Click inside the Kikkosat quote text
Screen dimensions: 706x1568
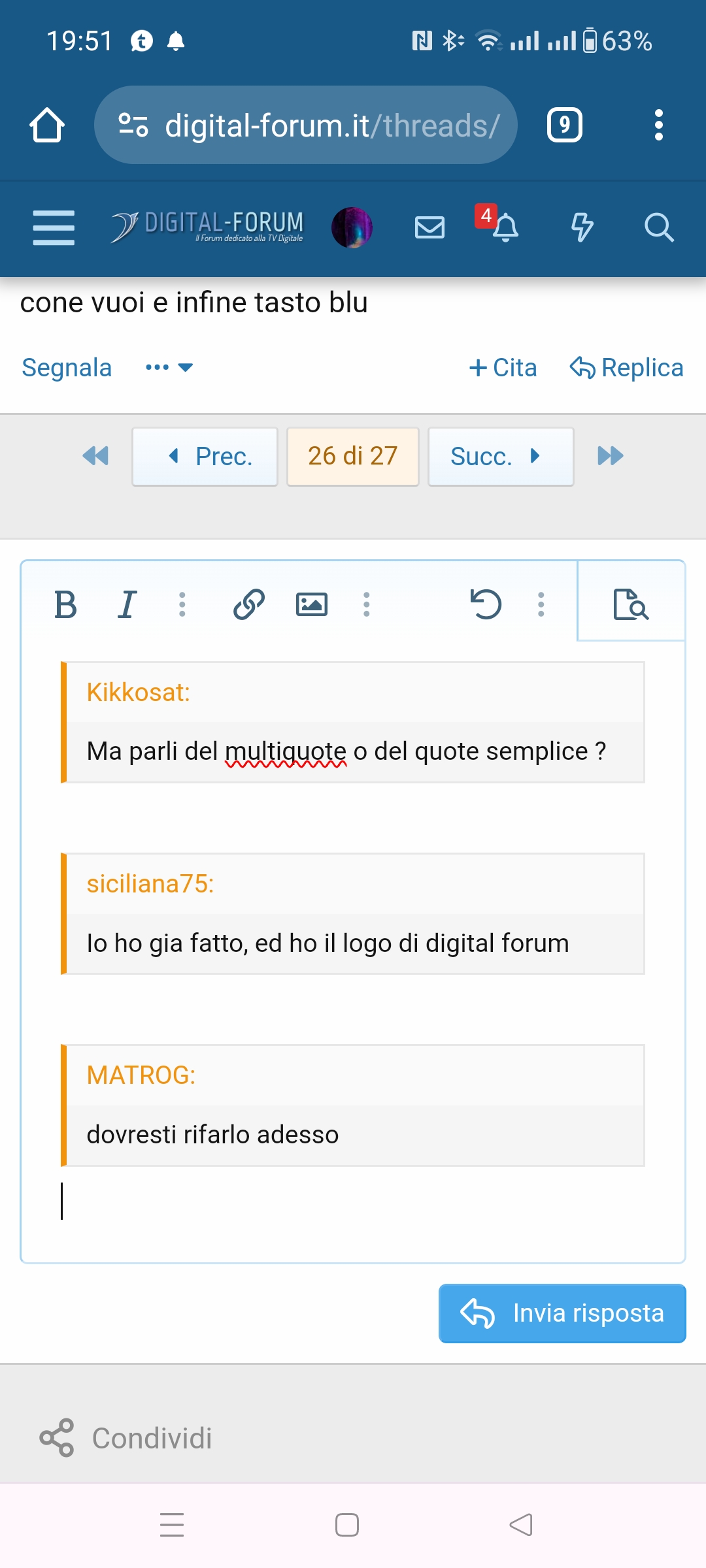(x=346, y=751)
